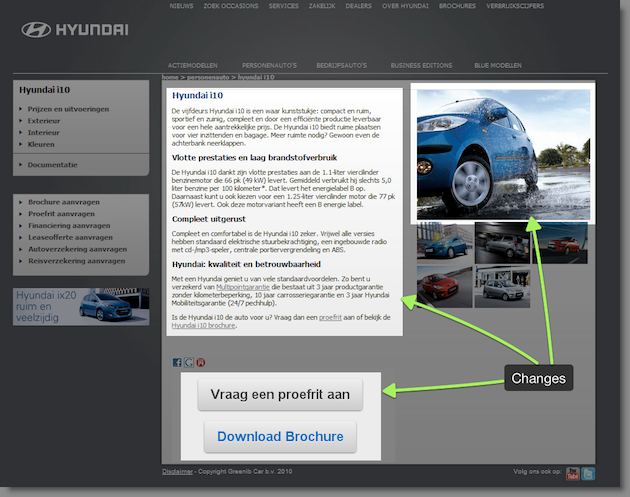Open Prijzen en uitvoeringen sidebar link
The width and height of the screenshot is (630, 497).
[x=68, y=109]
